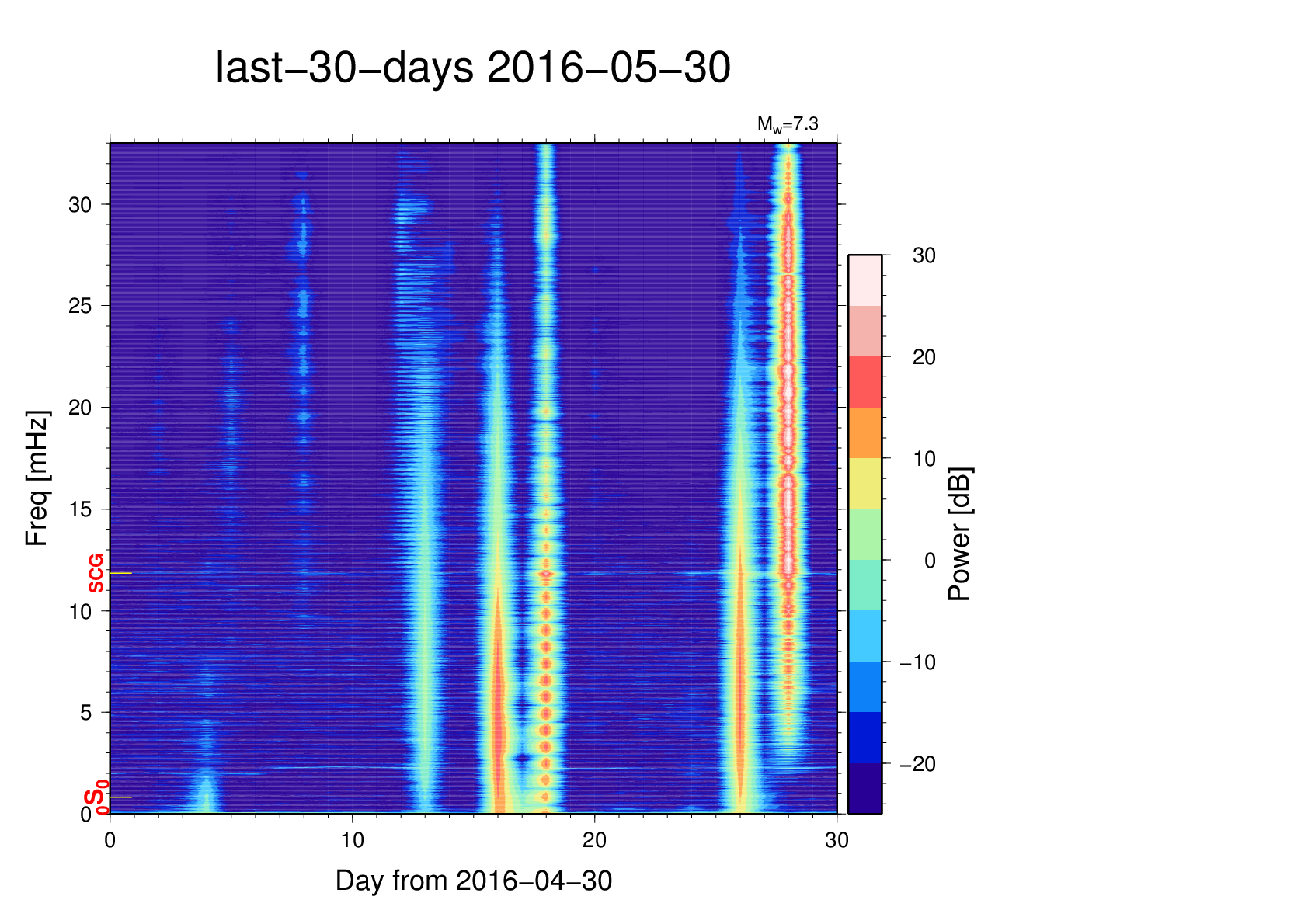The width and height of the screenshot is (1308, 924).
Task: Pick the white-pink top colorbar segment
Action: pos(864,280)
